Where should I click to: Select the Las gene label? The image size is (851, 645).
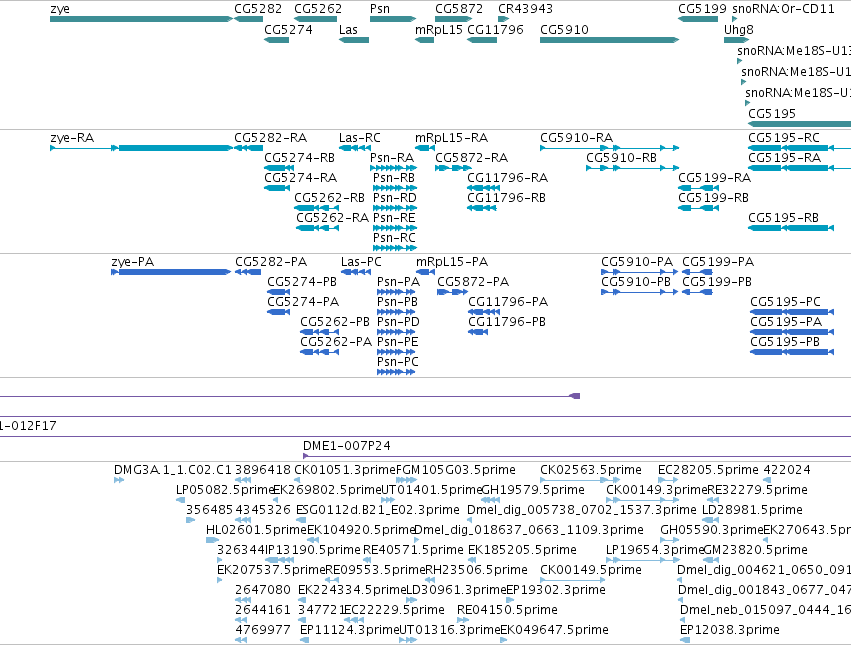point(348,29)
